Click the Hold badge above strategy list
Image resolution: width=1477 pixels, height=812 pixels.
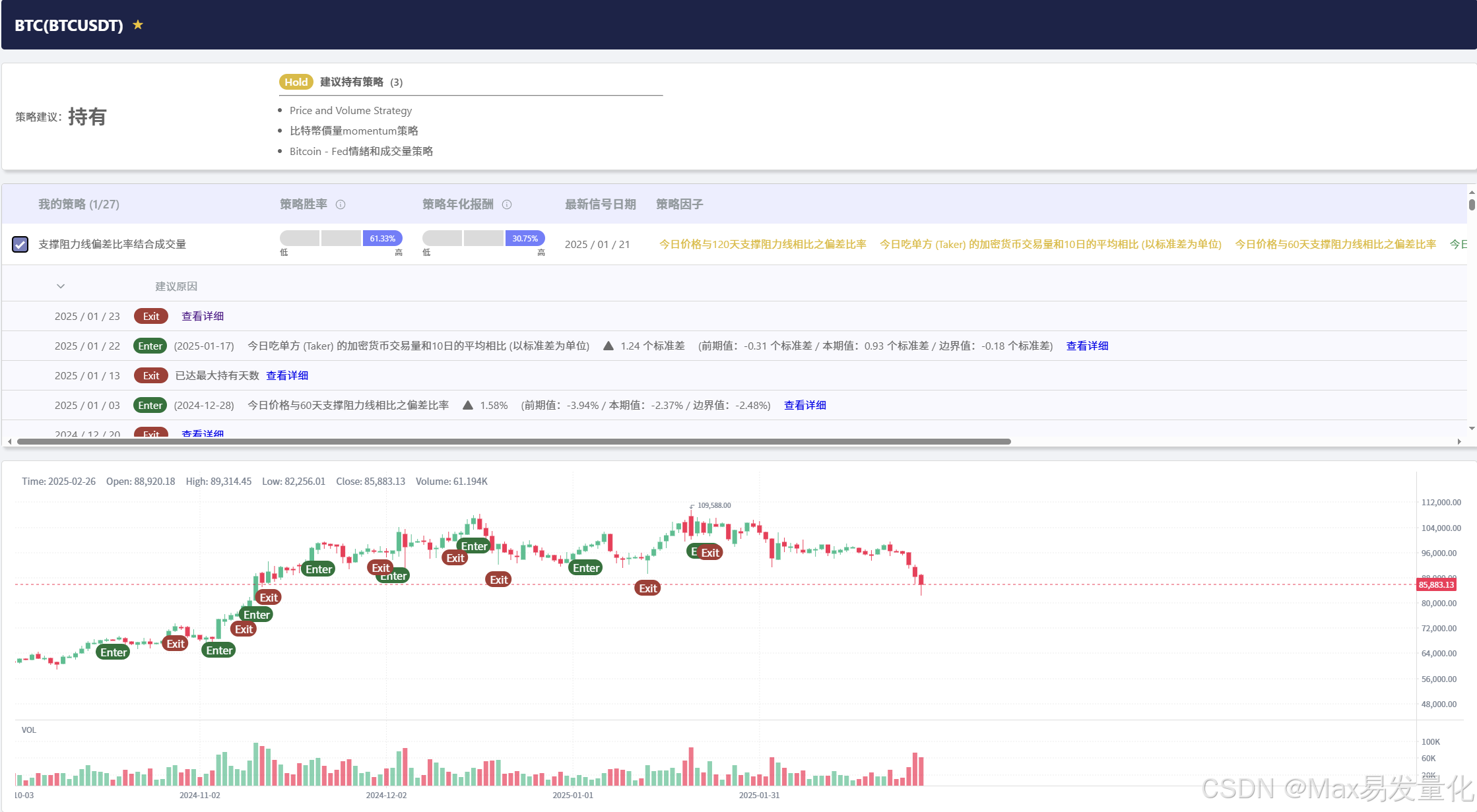click(296, 82)
